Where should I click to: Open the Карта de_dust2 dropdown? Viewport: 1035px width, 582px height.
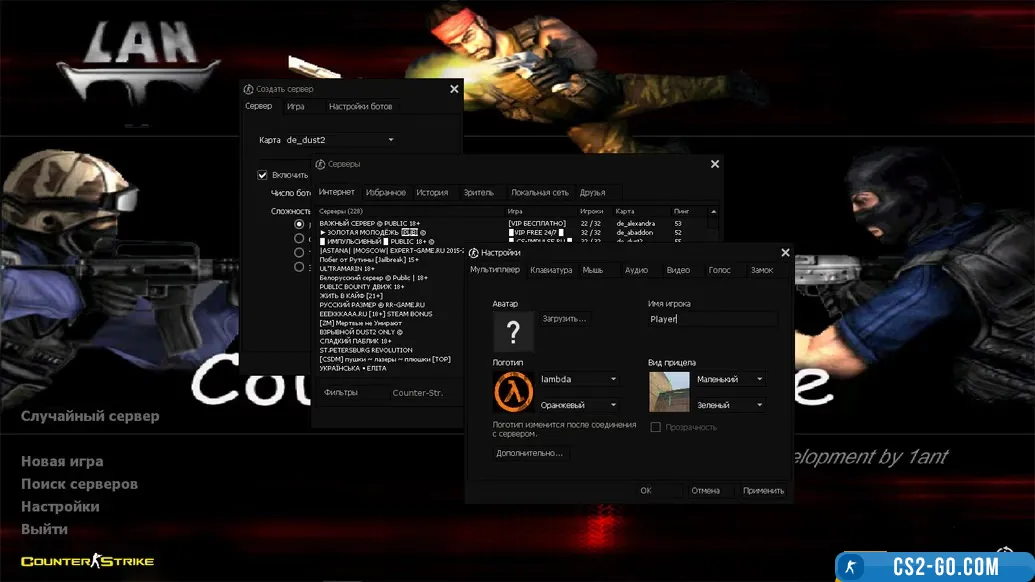click(340, 140)
